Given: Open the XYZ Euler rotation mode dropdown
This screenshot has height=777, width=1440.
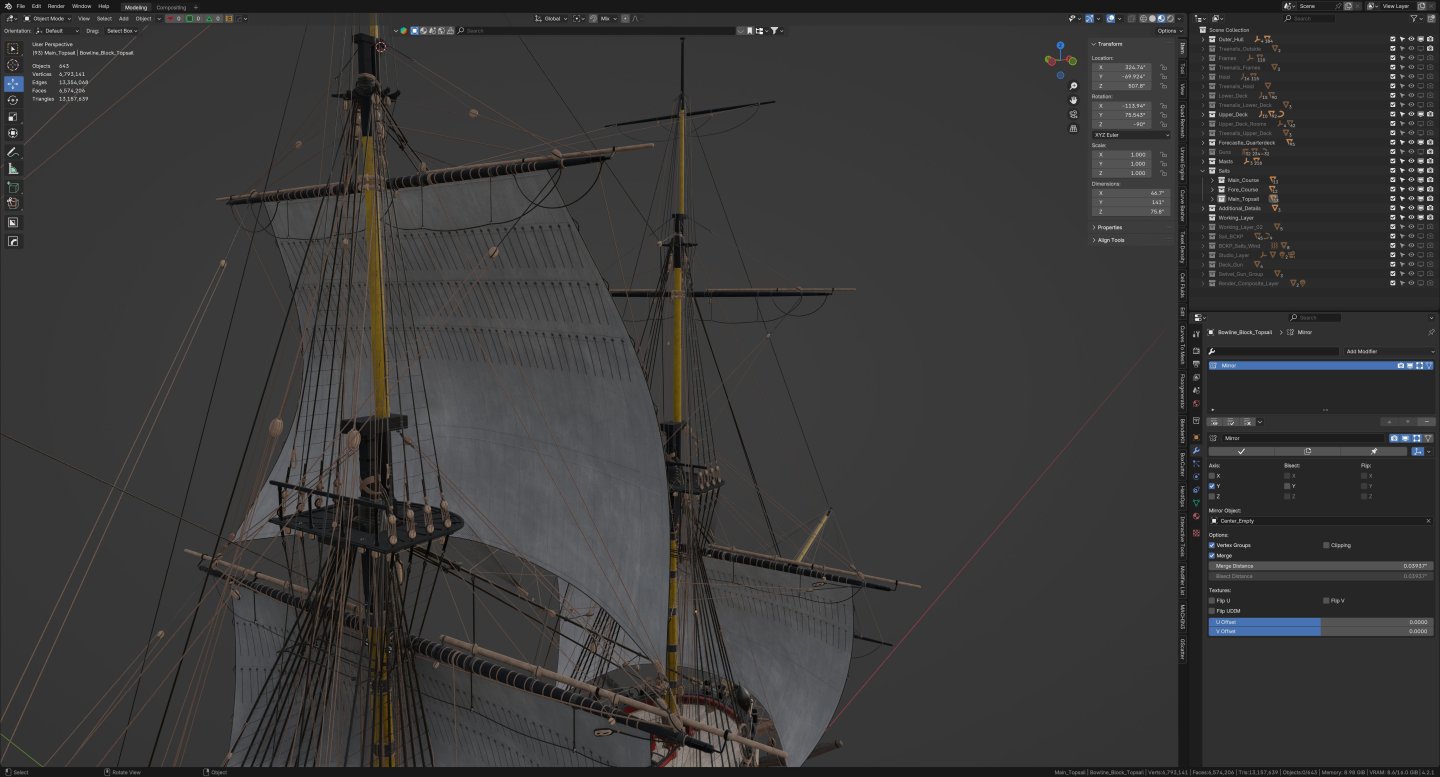Looking at the screenshot, I should click(x=1131, y=134).
